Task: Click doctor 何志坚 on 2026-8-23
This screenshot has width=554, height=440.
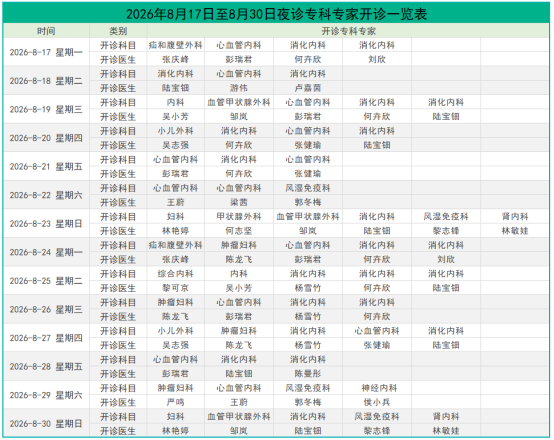Action: (239, 231)
